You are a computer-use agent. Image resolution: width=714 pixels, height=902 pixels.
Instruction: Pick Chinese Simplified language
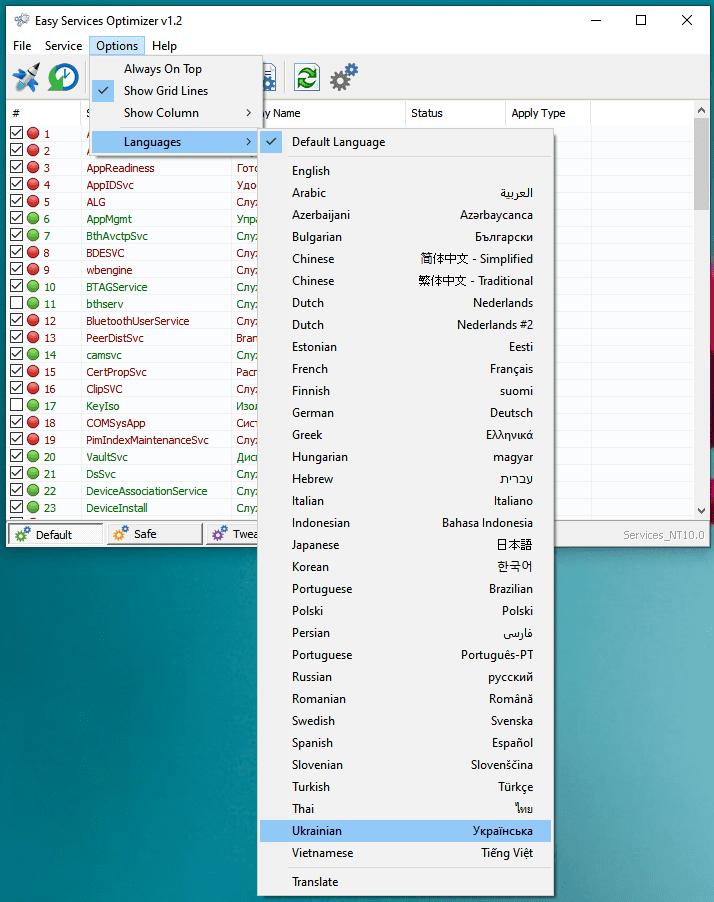[x=405, y=259]
